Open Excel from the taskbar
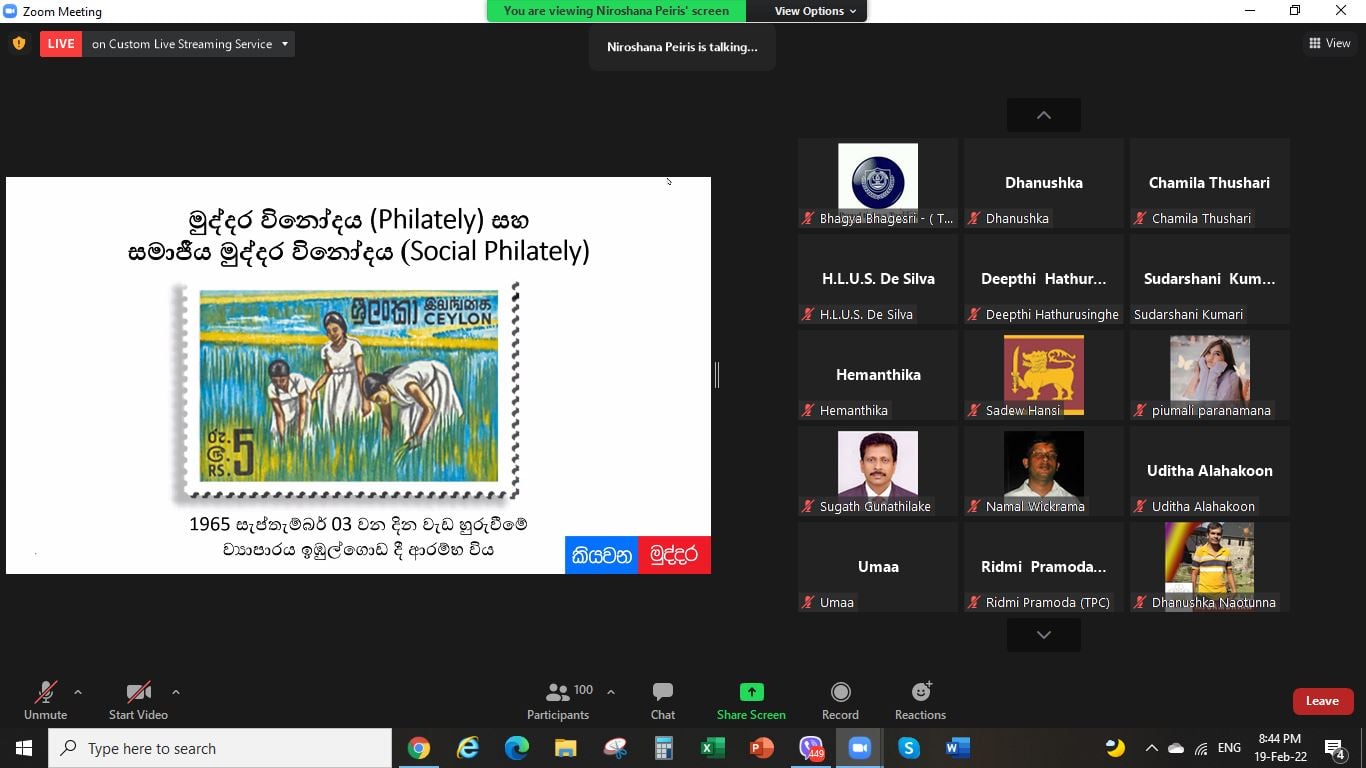 click(x=713, y=748)
